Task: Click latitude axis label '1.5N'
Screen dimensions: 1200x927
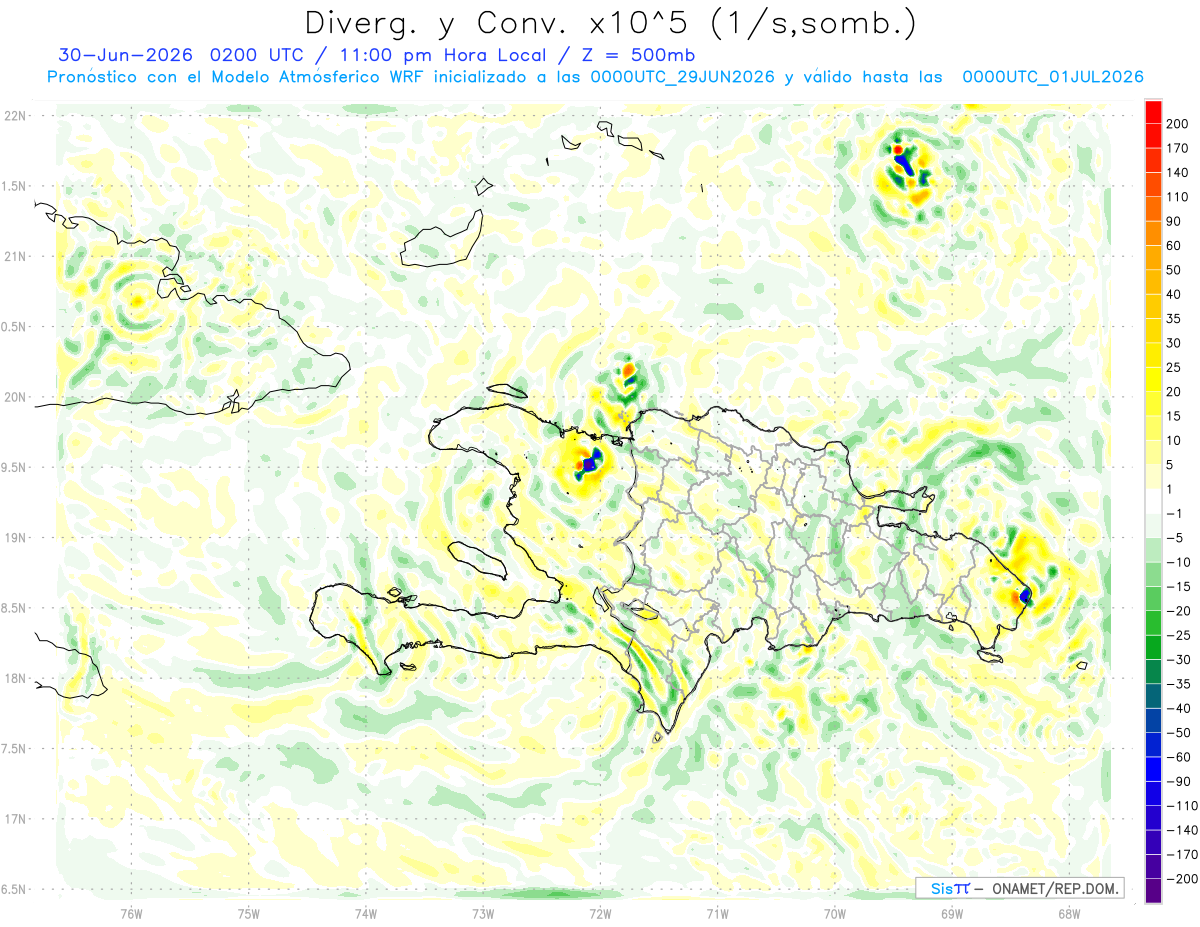Action: [x=15, y=186]
